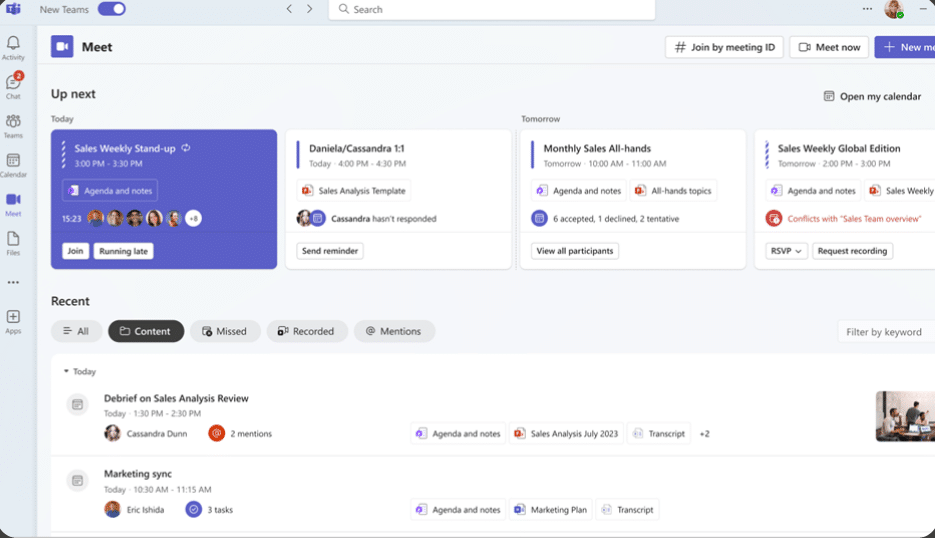
Task: Click the conflict warning icon
Action: [774, 218]
